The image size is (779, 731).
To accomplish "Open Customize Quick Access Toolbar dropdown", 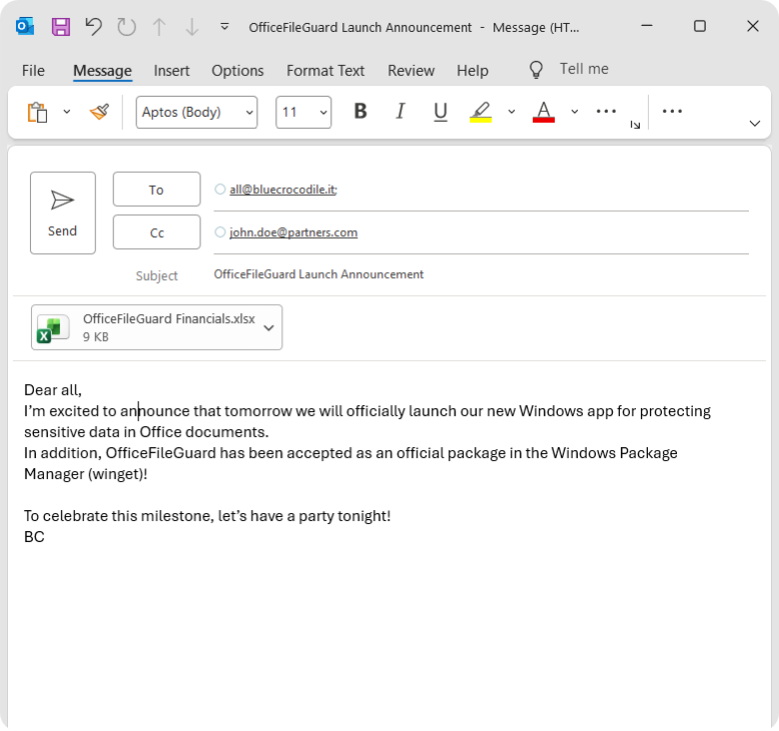I will [x=225, y=26].
